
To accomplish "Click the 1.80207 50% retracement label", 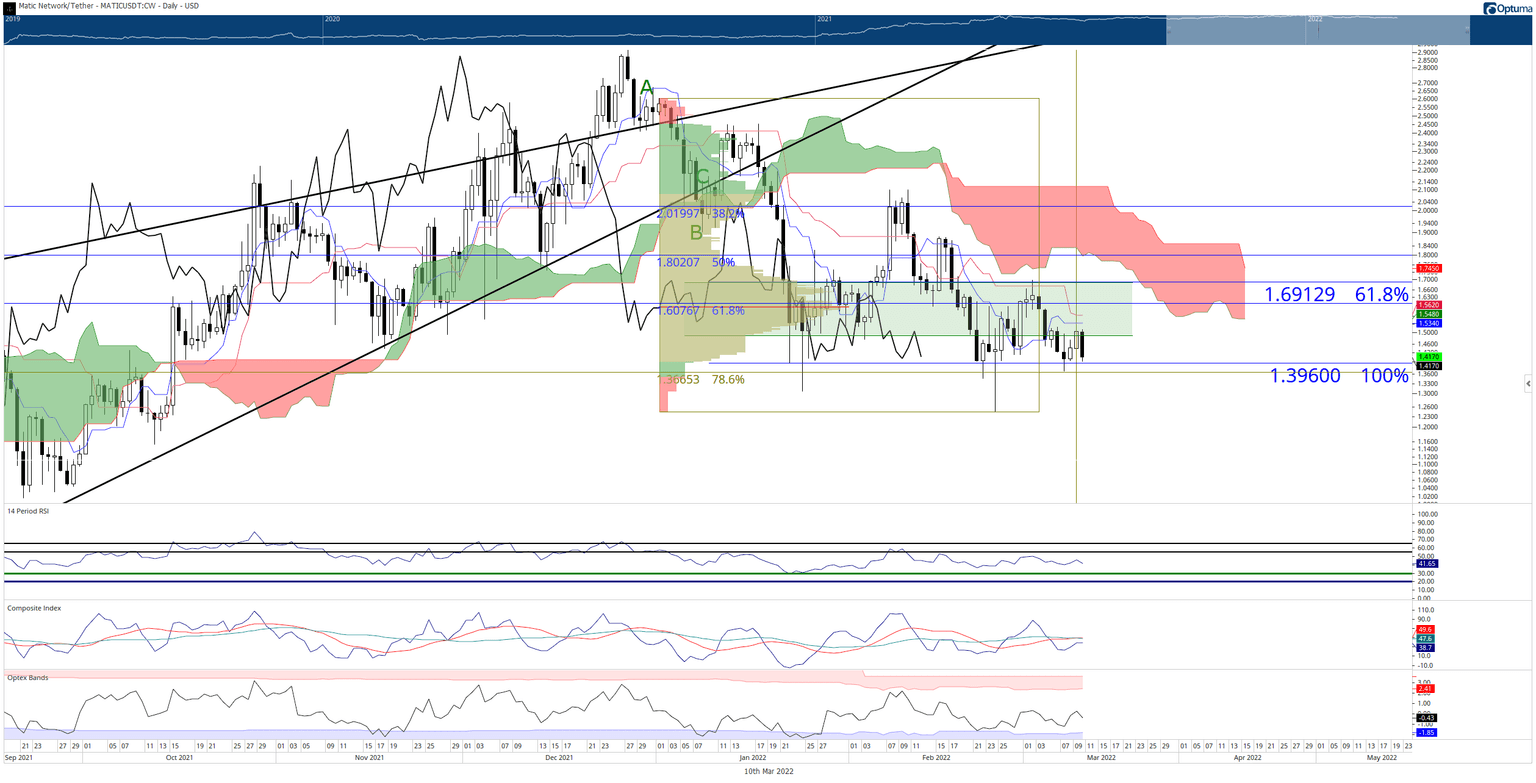I will point(696,262).
